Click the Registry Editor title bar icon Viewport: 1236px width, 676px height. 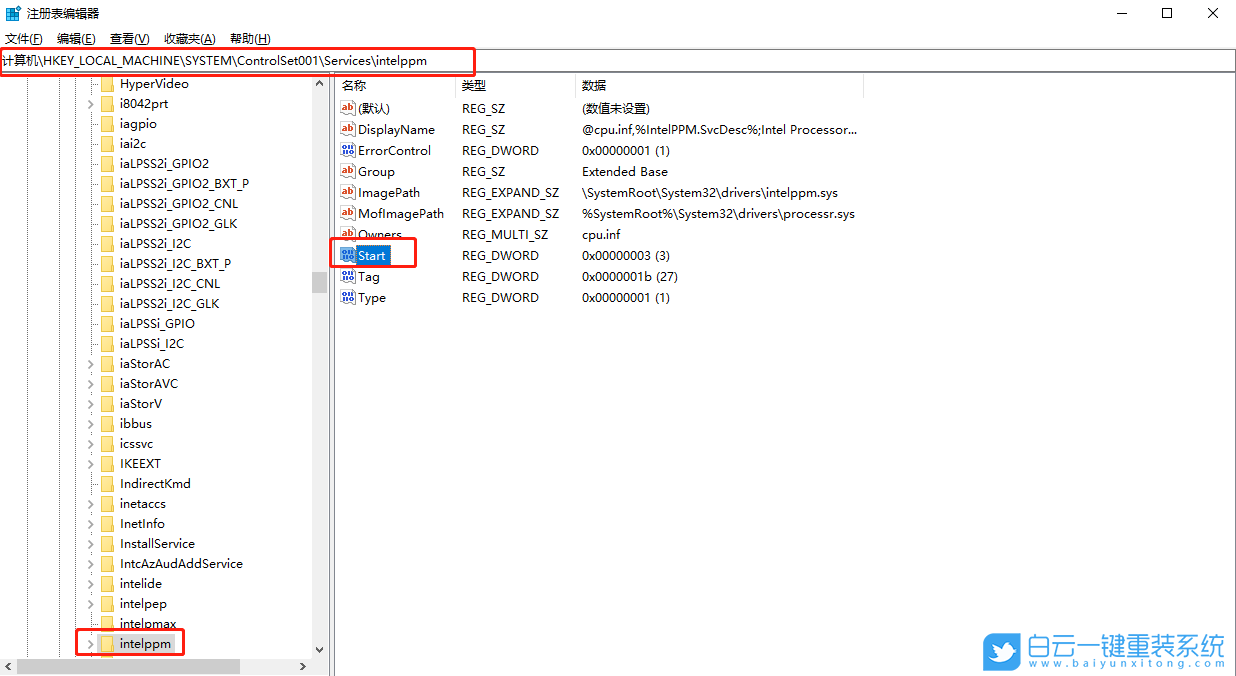[12, 13]
